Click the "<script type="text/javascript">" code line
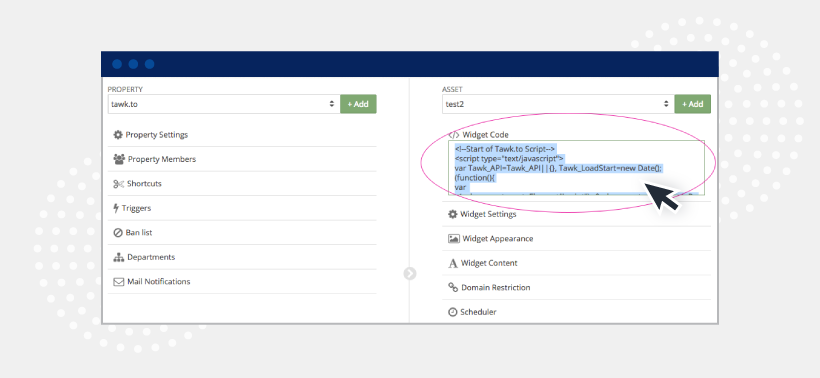 point(509,158)
